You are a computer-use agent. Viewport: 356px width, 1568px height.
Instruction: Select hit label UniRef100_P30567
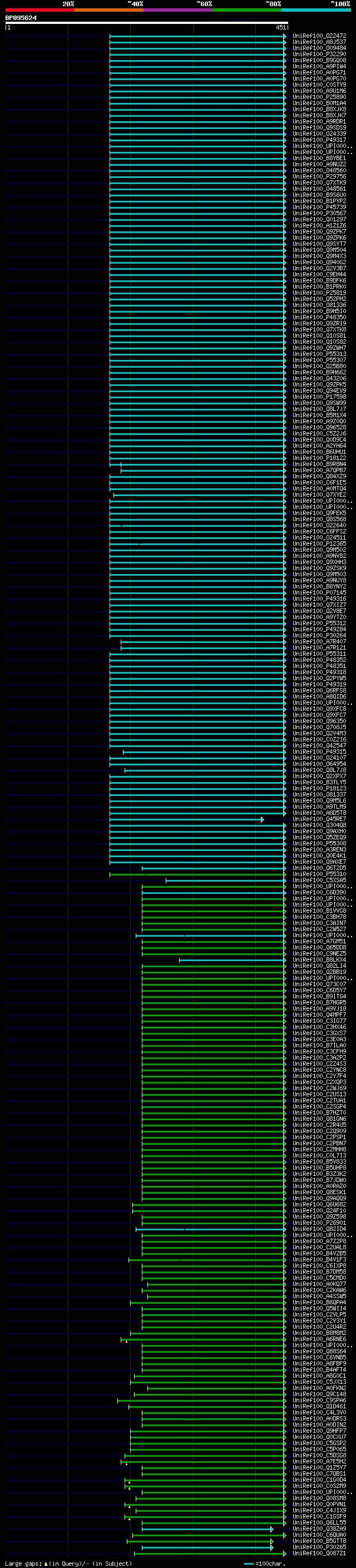click(x=319, y=213)
